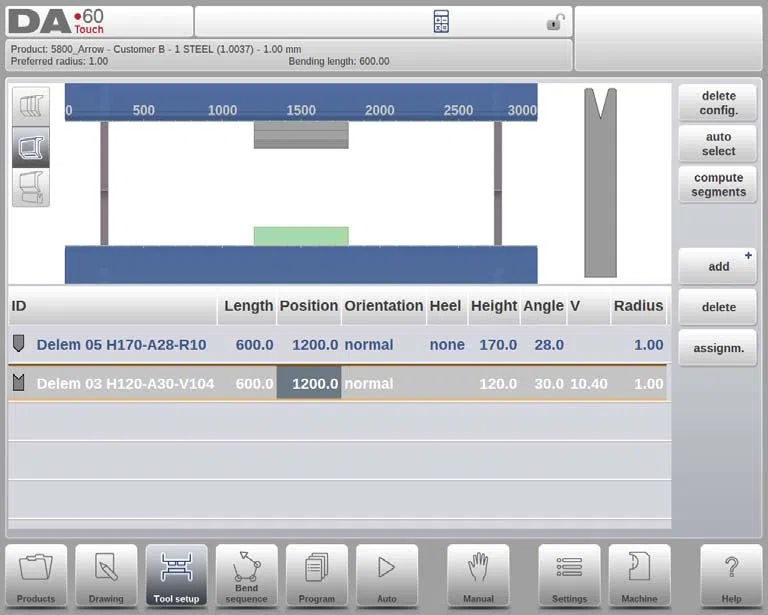Image resolution: width=768 pixels, height=615 pixels.
Task: Select the bottom machine view icon
Action: 31,187
